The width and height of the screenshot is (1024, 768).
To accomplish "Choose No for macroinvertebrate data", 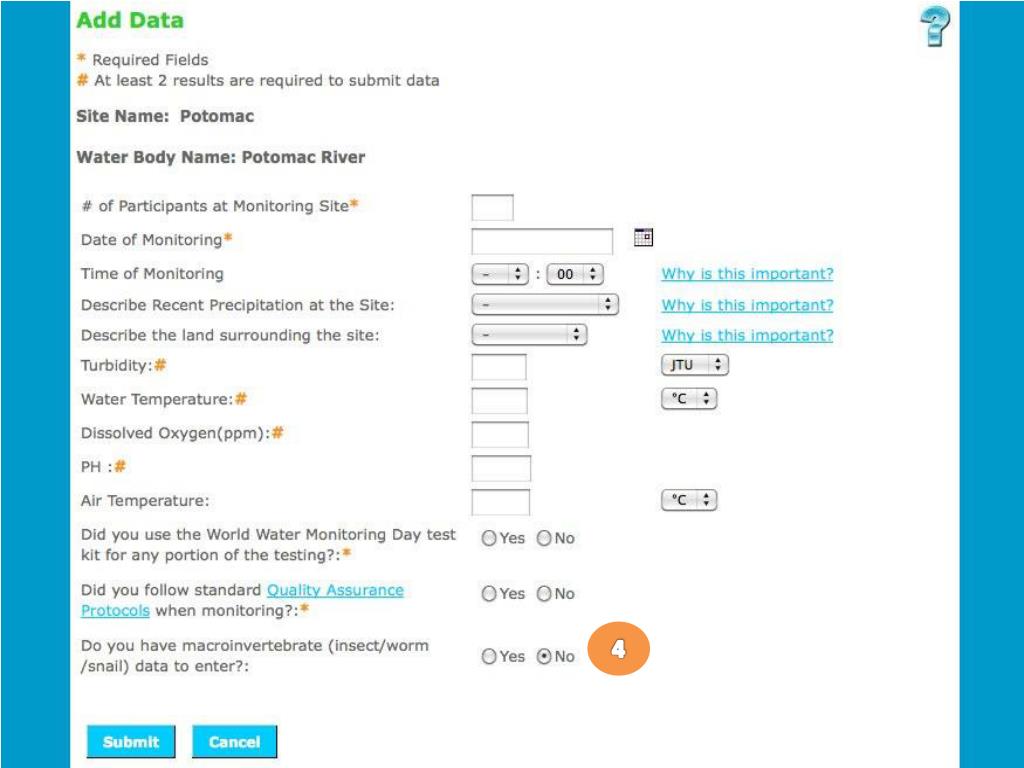I will (x=544, y=656).
